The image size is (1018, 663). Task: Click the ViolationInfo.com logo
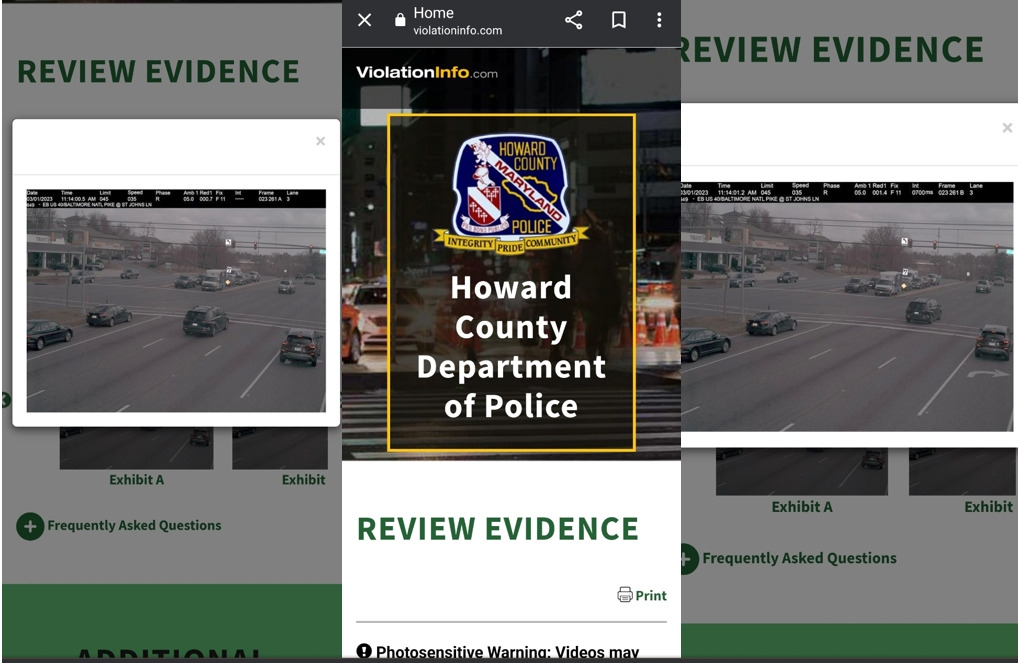tap(427, 72)
